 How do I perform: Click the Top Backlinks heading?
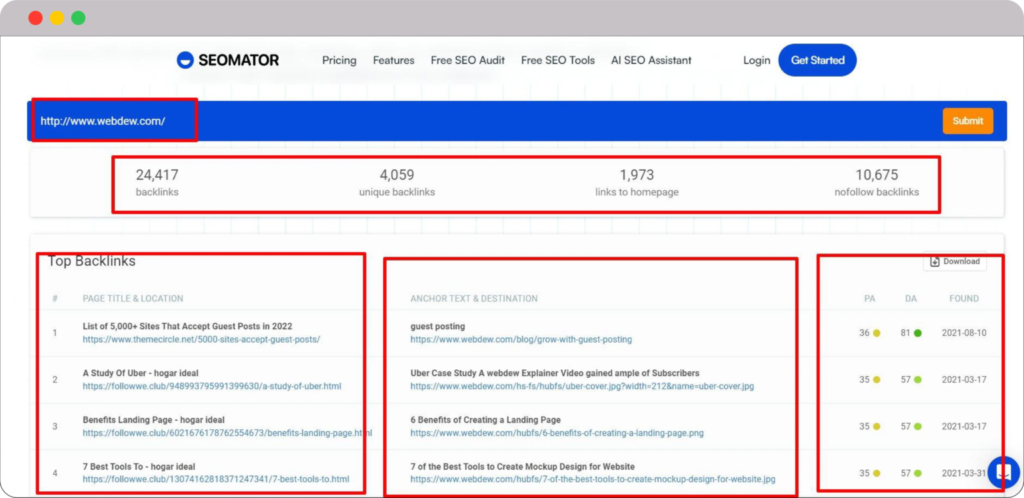(91, 261)
